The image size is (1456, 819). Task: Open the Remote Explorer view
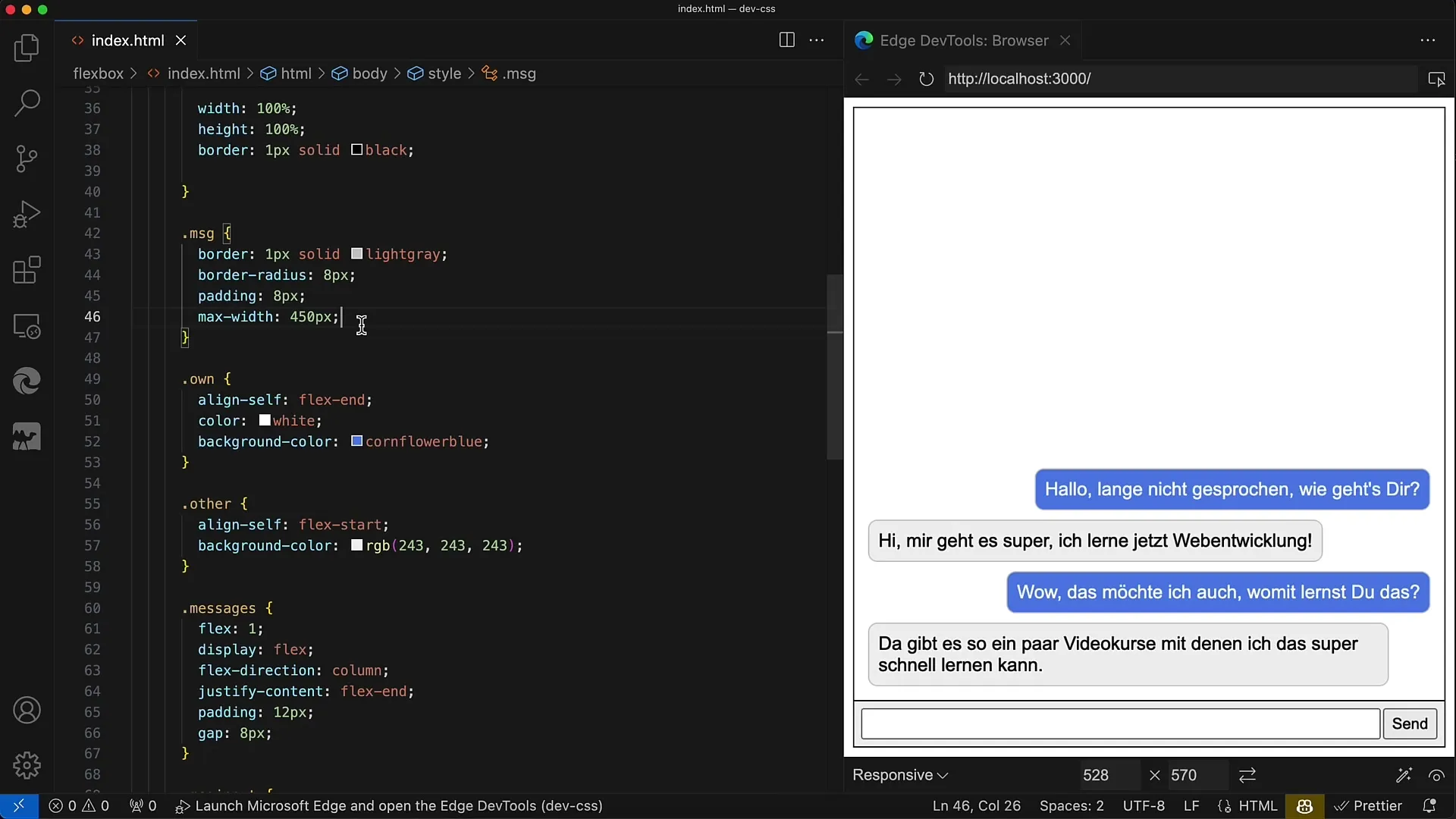click(27, 326)
